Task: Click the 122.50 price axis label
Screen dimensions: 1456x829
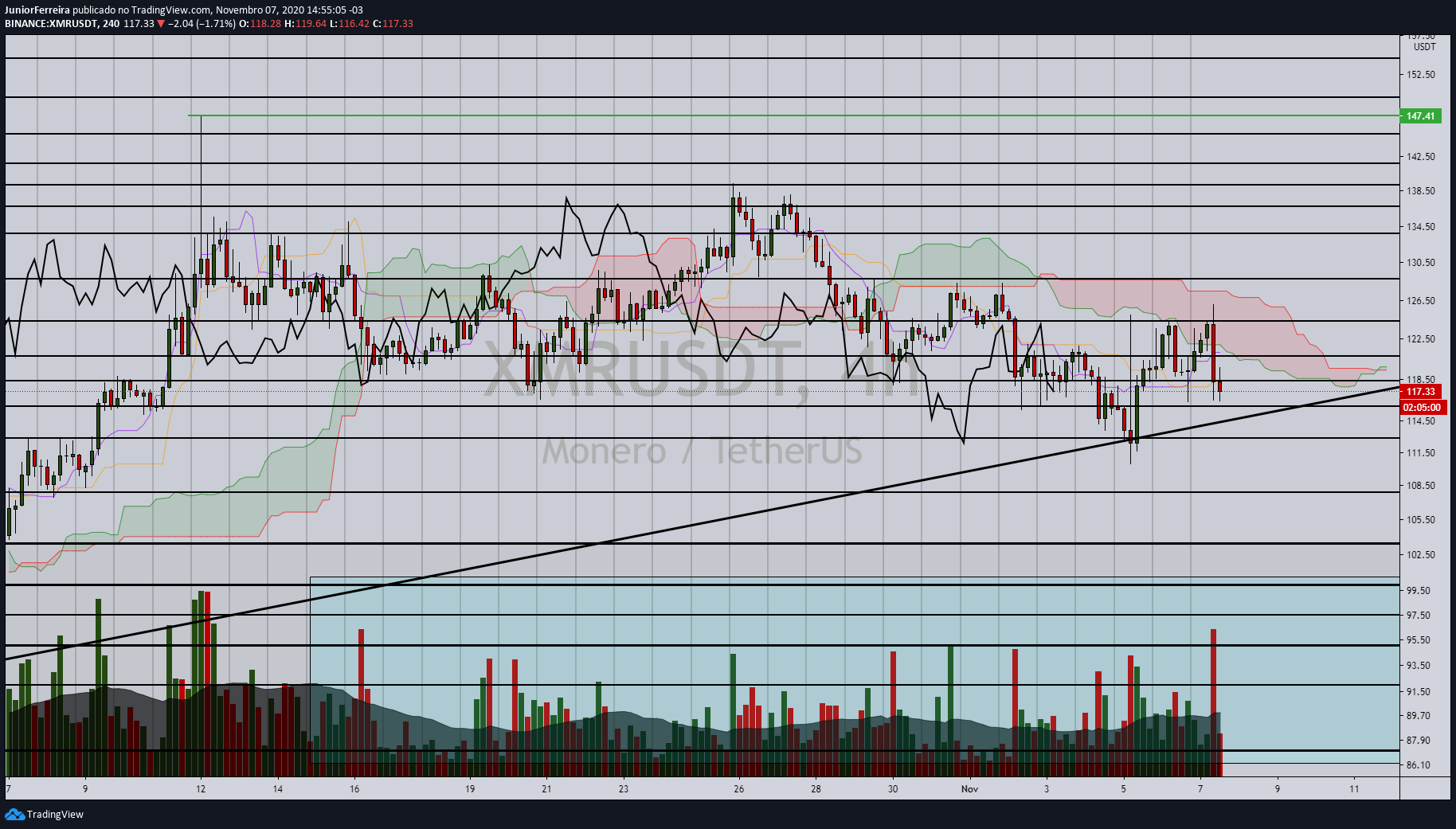Action: click(1421, 339)
